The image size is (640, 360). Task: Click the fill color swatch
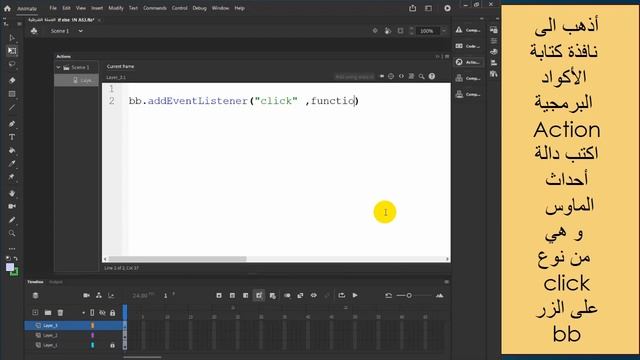tap(10, 267)
